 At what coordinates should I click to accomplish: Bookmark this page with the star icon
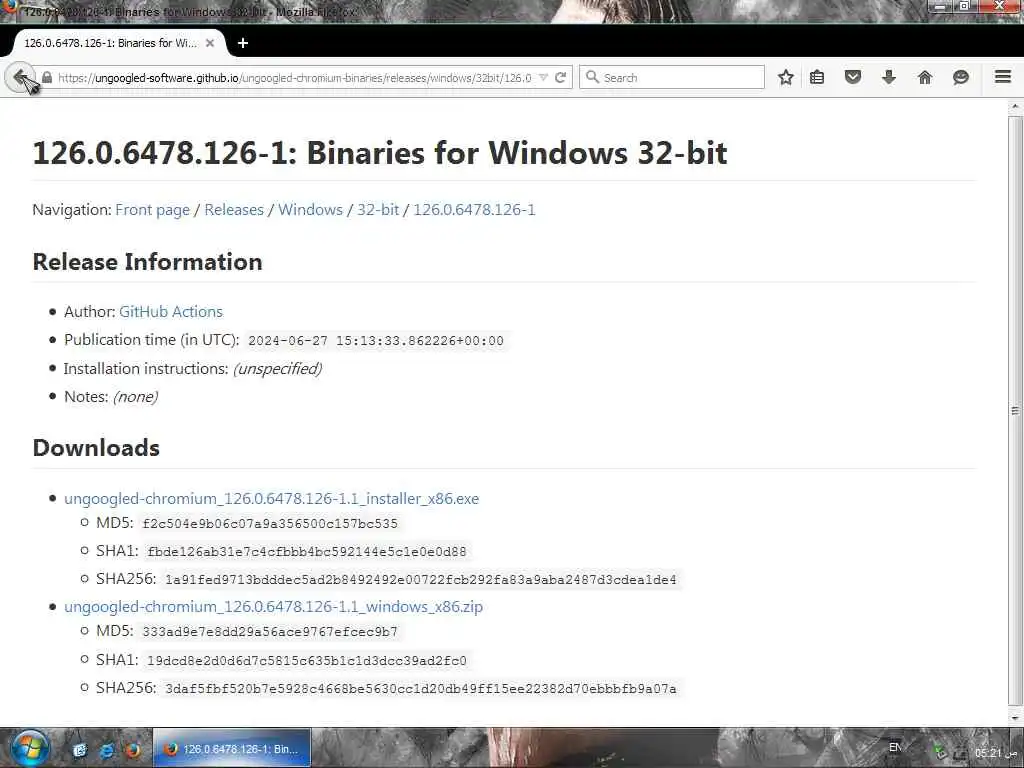[x=786, y=77]
